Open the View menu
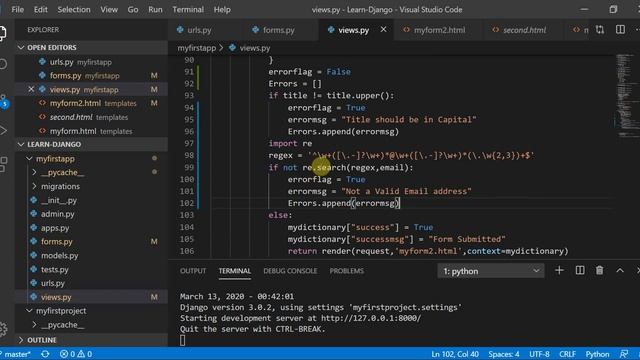 [109, 9]
